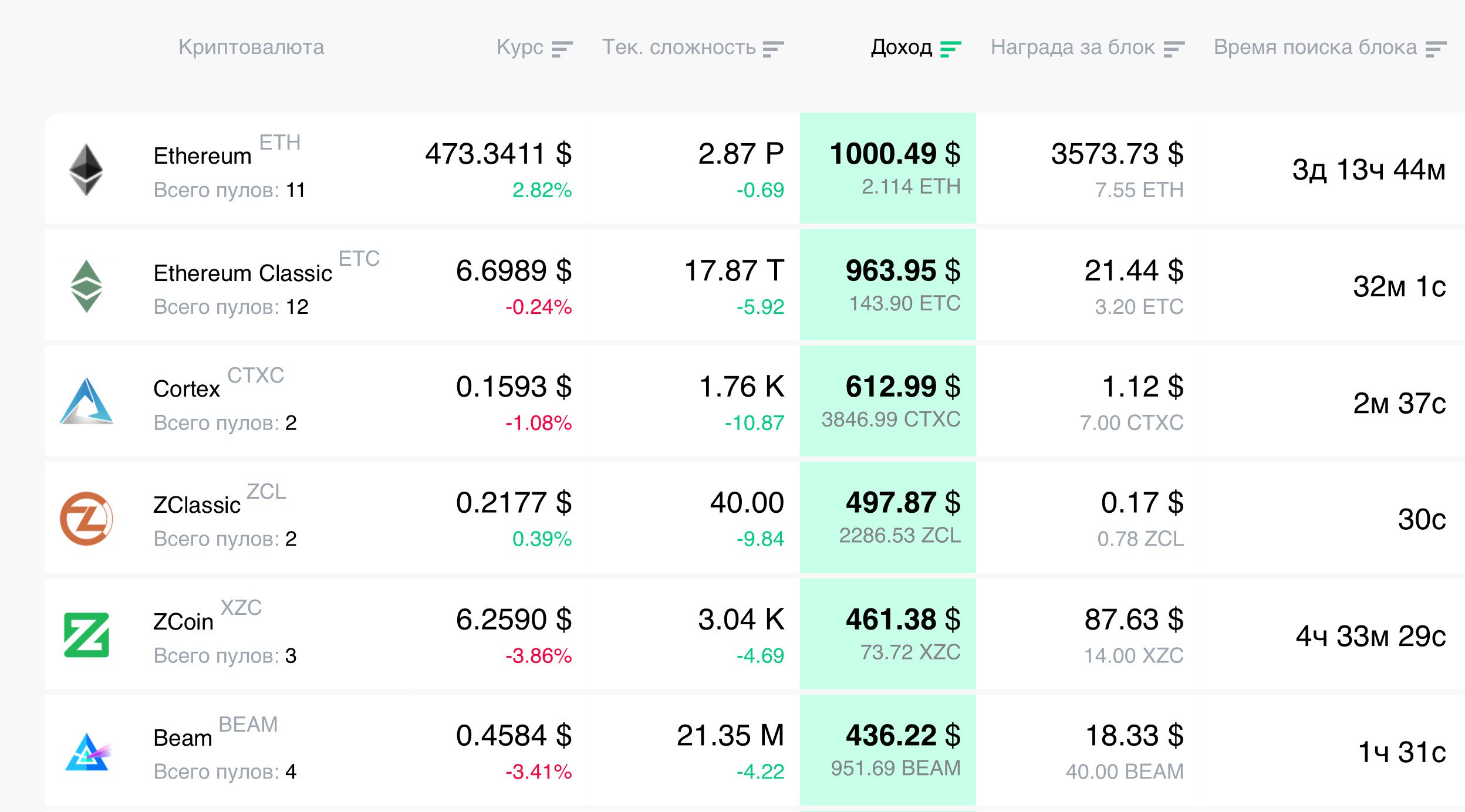
Task: Open the Beam coin name link
Action: click(183, 738)
